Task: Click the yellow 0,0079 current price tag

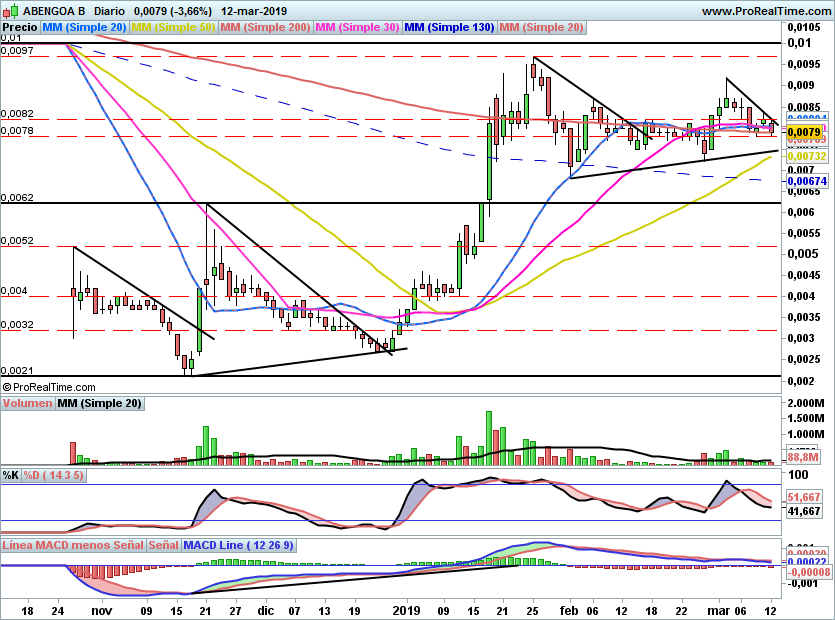Action: click(804, 132)
